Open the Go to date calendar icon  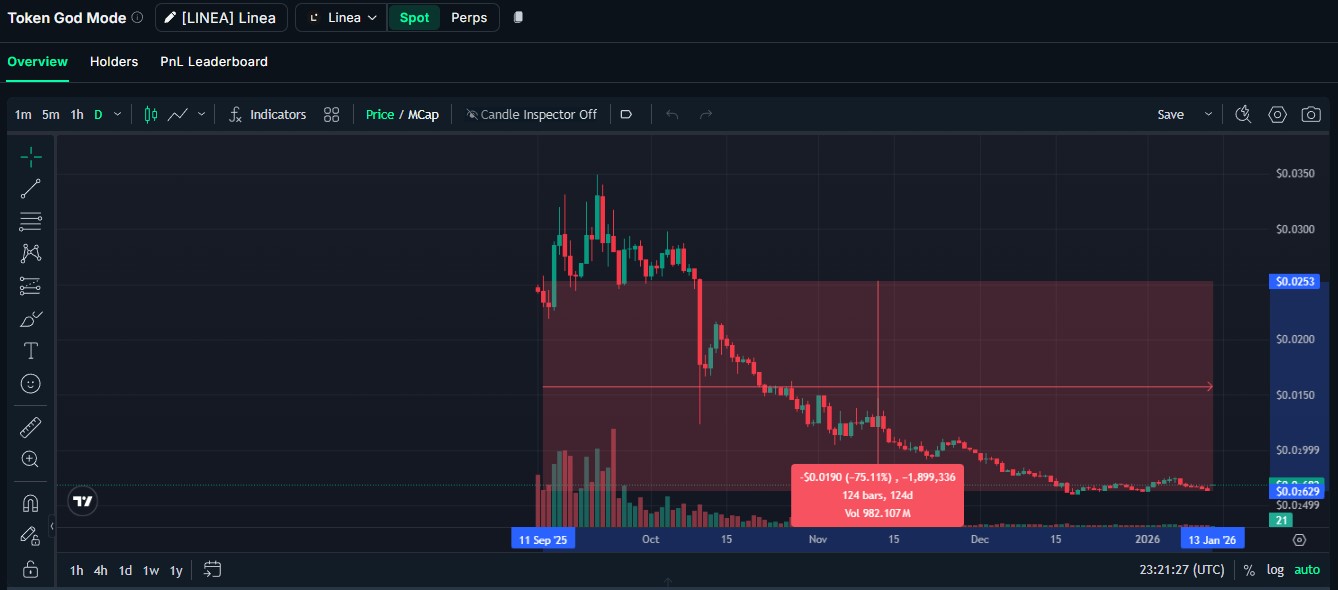212,570
